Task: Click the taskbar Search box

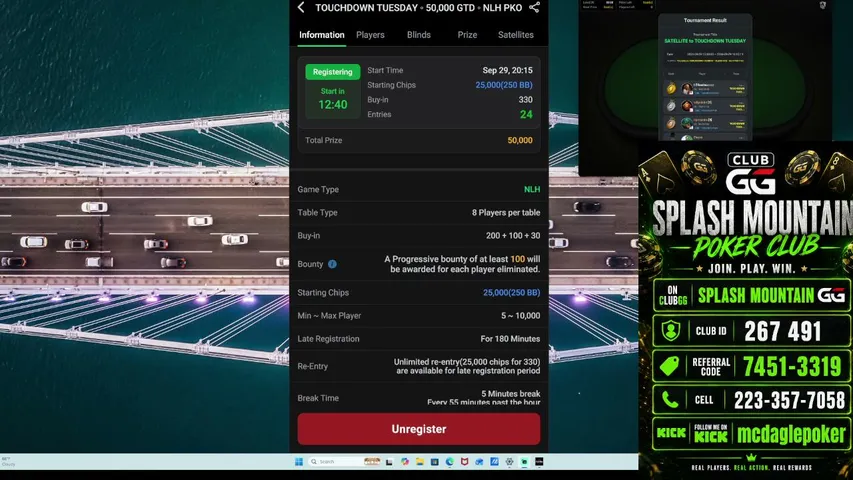Action: (x=345, y=461)
